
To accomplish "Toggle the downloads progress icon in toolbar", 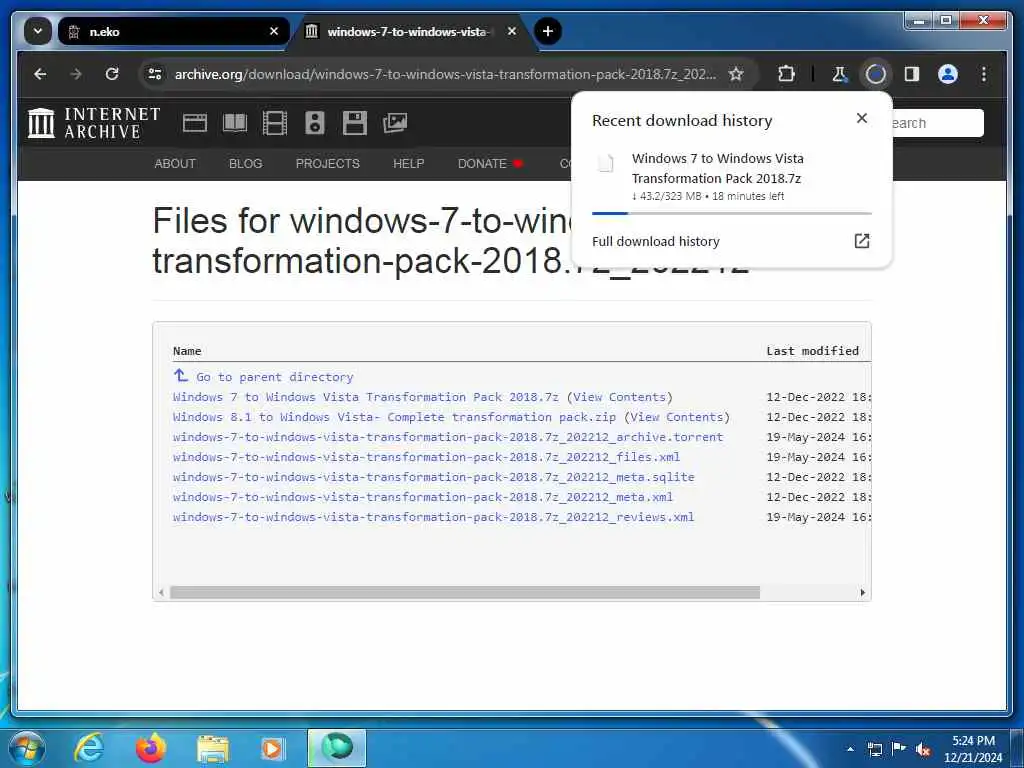I will (875, 74).
